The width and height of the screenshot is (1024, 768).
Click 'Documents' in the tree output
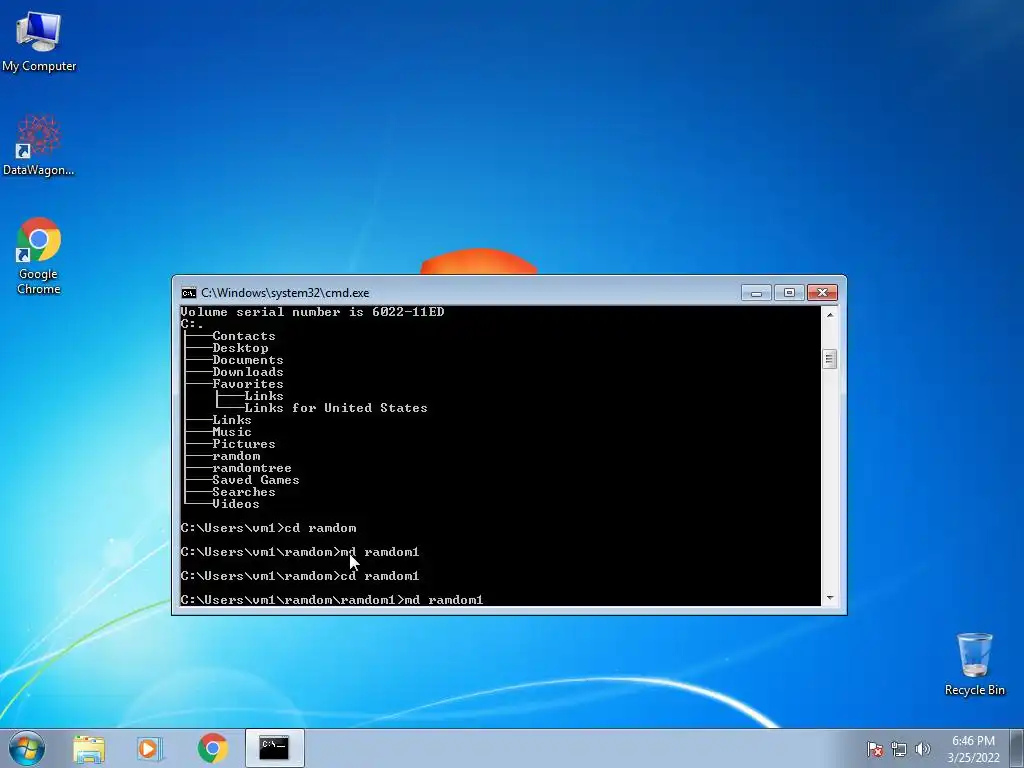248,360
